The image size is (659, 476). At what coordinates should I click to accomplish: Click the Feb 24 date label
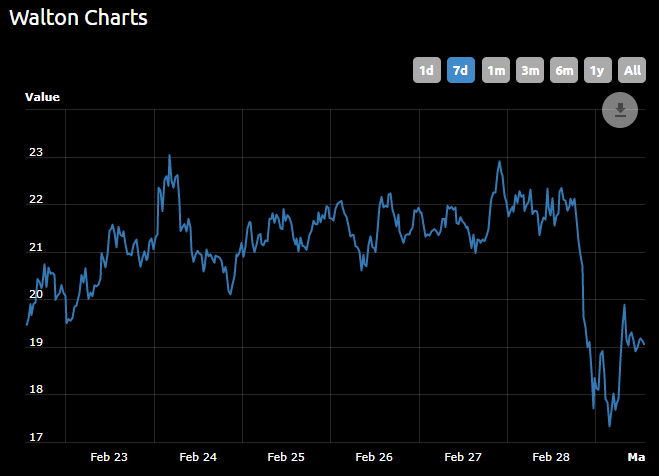point(197,457)
